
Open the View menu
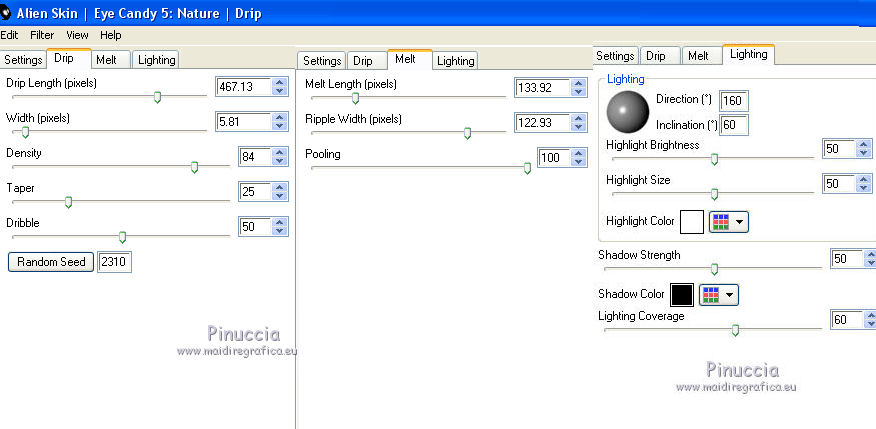coord(77,35)
